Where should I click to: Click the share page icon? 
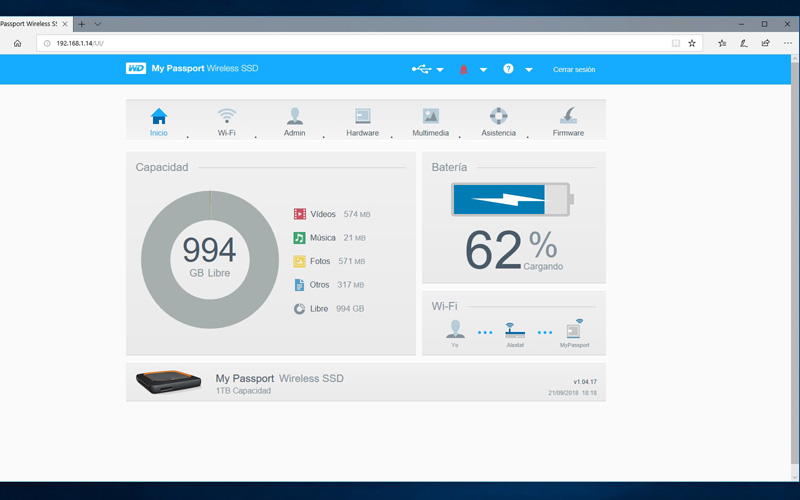click(x=765, y=43)
